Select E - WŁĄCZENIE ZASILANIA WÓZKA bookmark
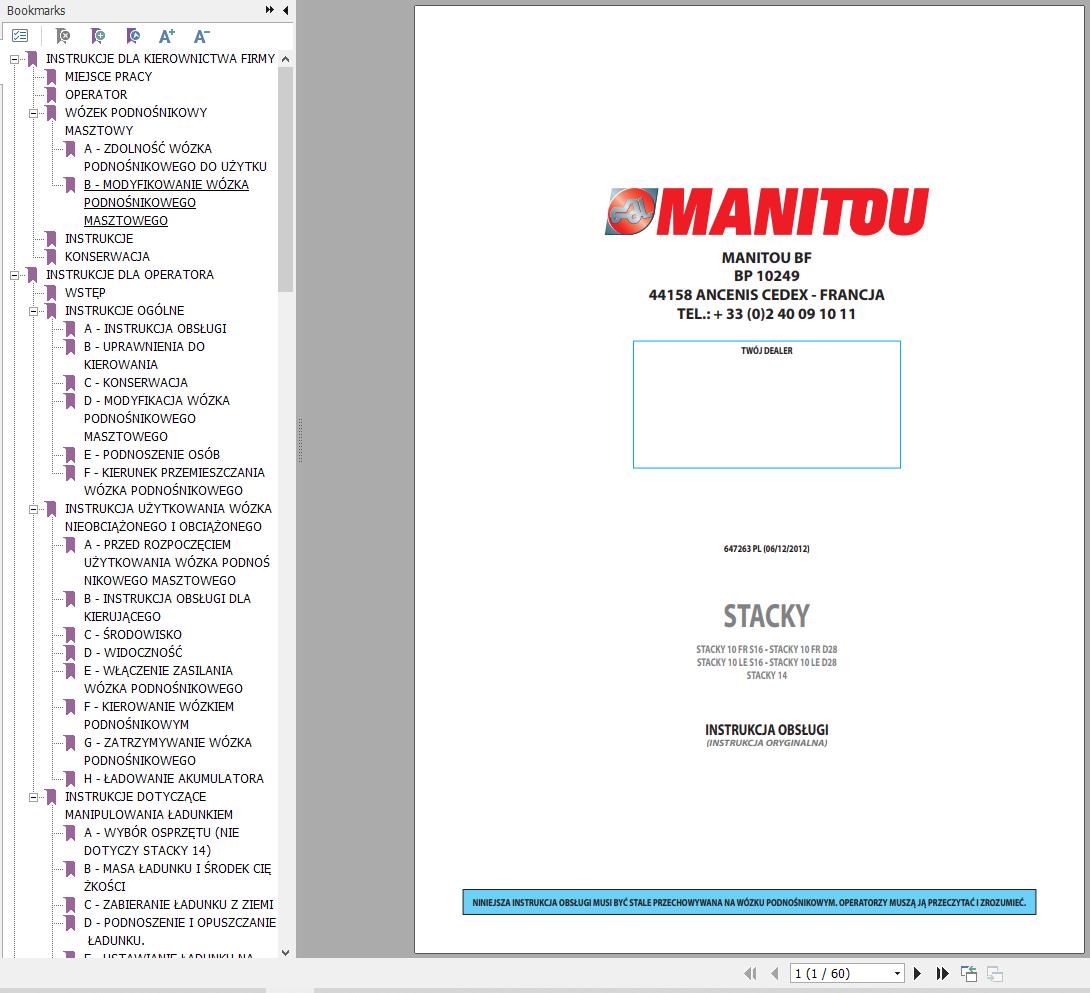 [163, 679]
